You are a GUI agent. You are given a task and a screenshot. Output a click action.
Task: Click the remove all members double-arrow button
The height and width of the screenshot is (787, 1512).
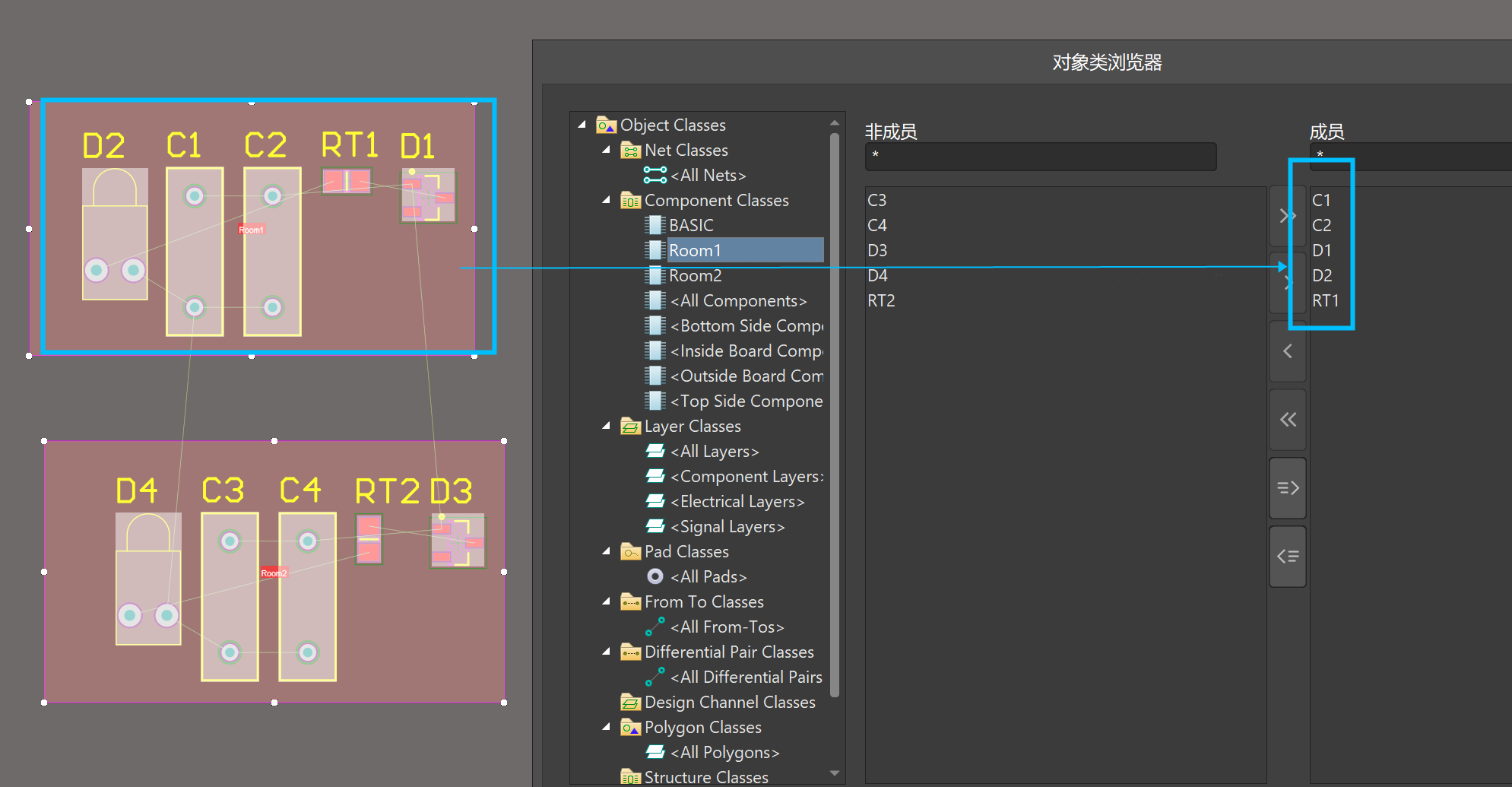tap(1287, 420)
